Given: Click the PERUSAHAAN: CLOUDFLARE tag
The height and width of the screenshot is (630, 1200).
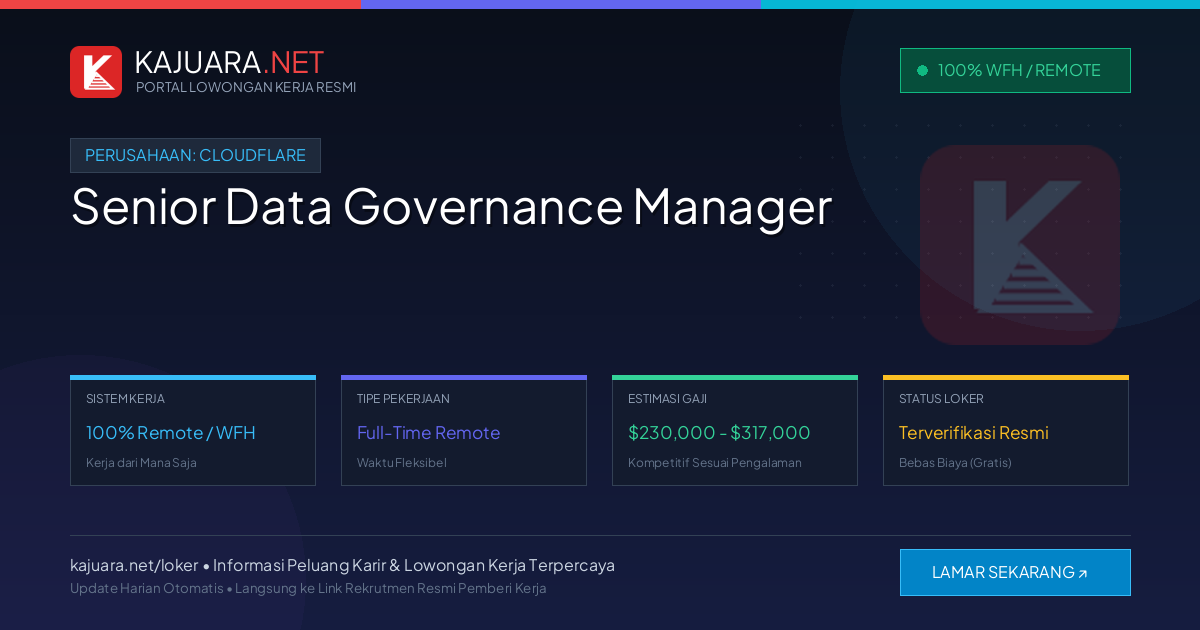Looking at the screenshot, I should (x=195, y=155).
